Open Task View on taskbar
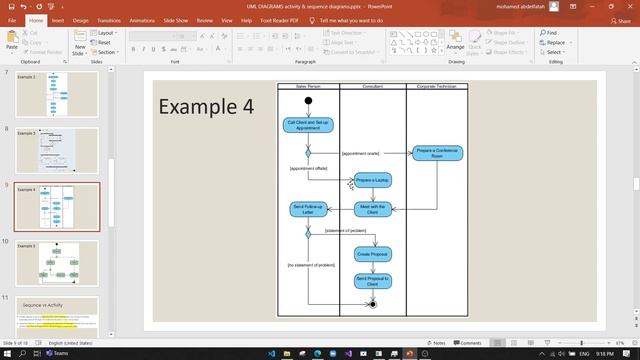 pyautogui.click(x=37, y=353)
